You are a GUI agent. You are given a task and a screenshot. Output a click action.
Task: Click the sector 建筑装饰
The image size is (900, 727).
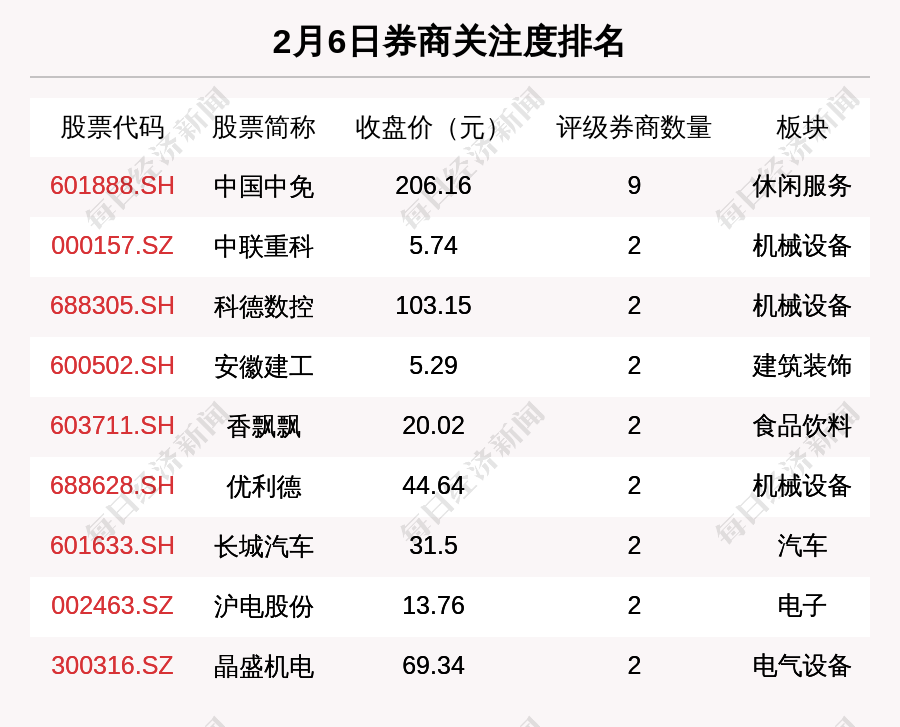coord(802,367)
